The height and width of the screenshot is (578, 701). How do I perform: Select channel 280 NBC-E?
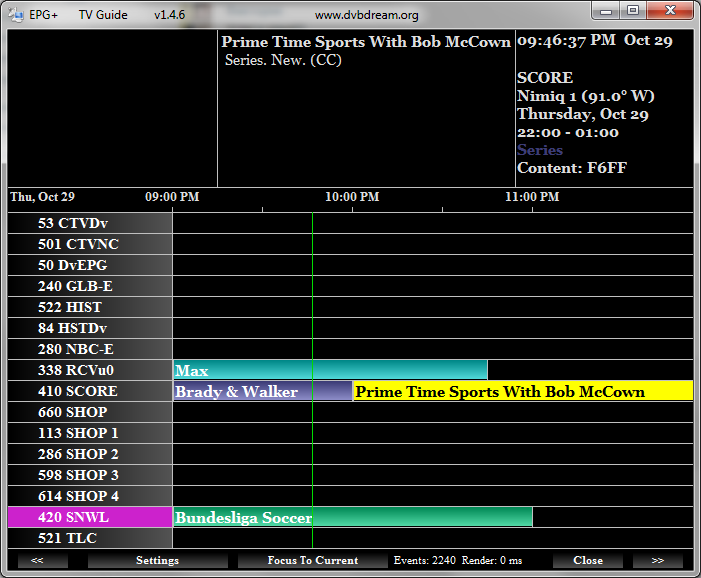90,349
